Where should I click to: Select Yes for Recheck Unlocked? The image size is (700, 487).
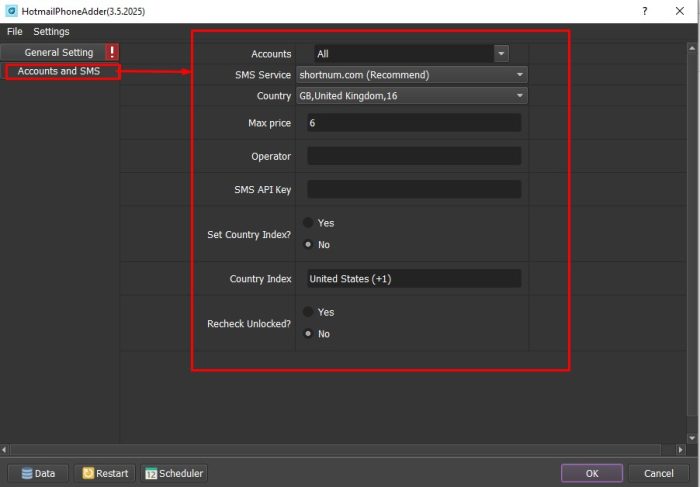[x=308, y=312]
